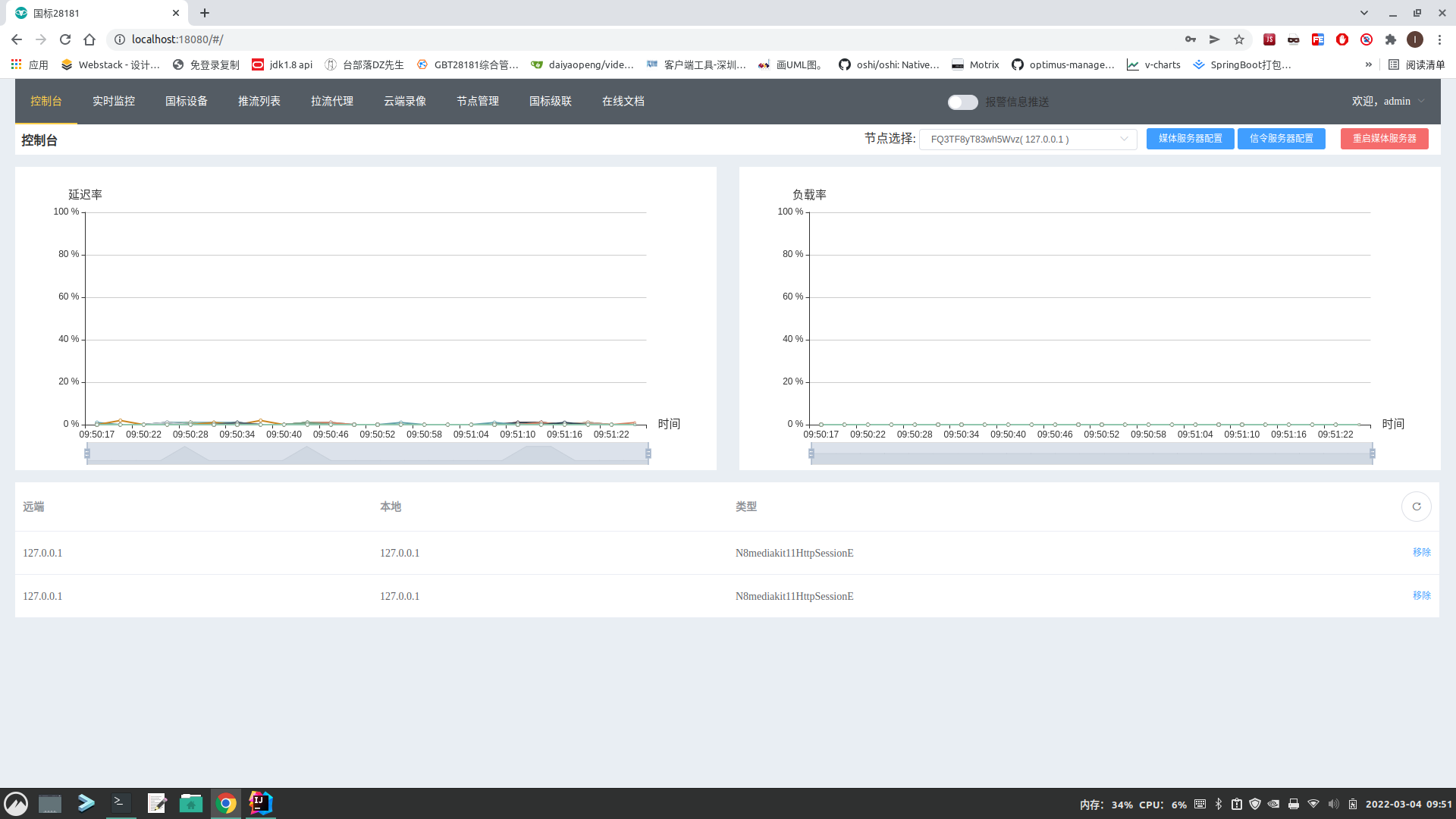Click the saved passwords key icon
The image size is (1456, 819).
click(1191, 39)
